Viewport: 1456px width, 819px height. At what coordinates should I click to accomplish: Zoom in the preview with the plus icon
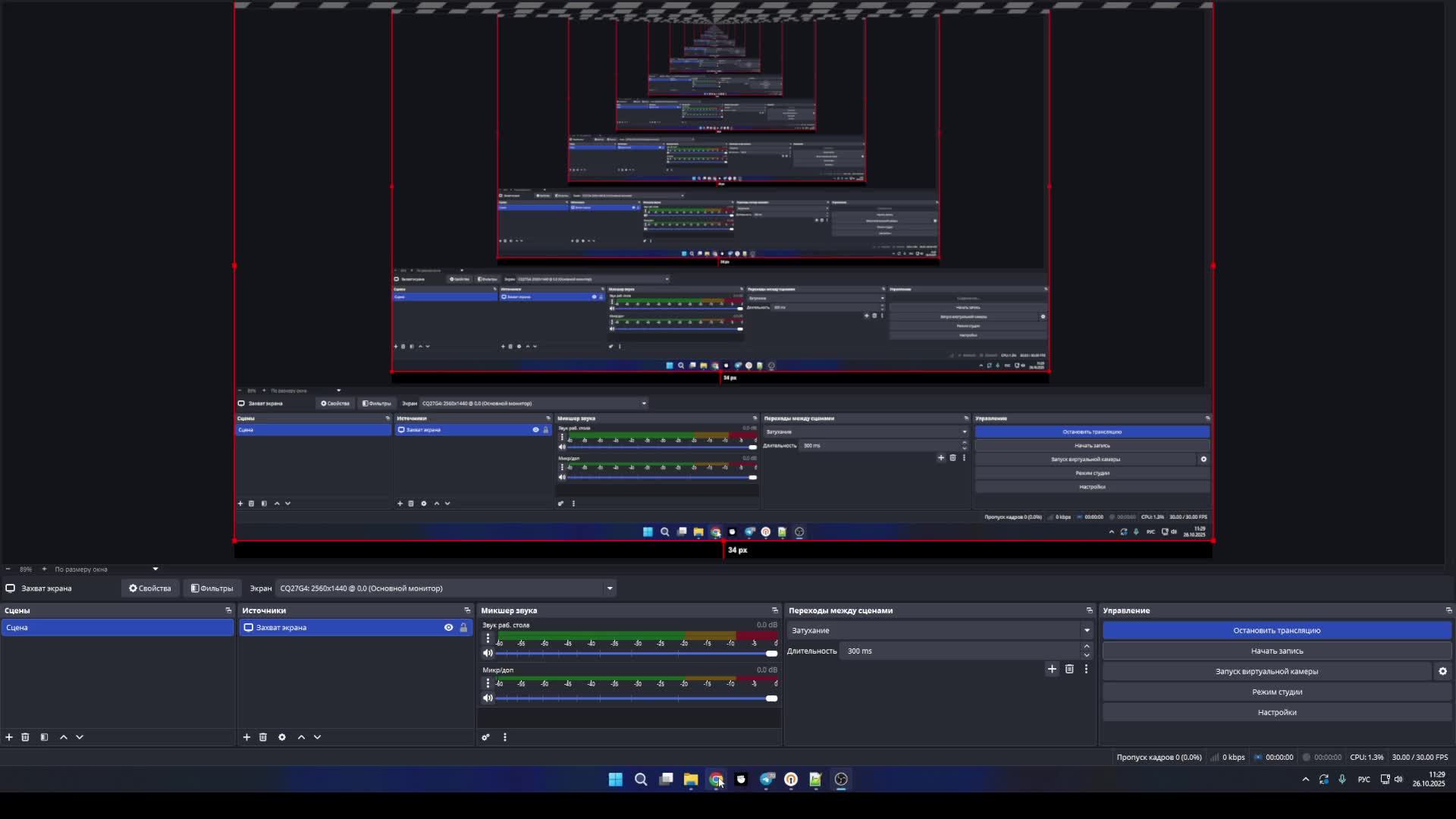[x=44, y=570]
